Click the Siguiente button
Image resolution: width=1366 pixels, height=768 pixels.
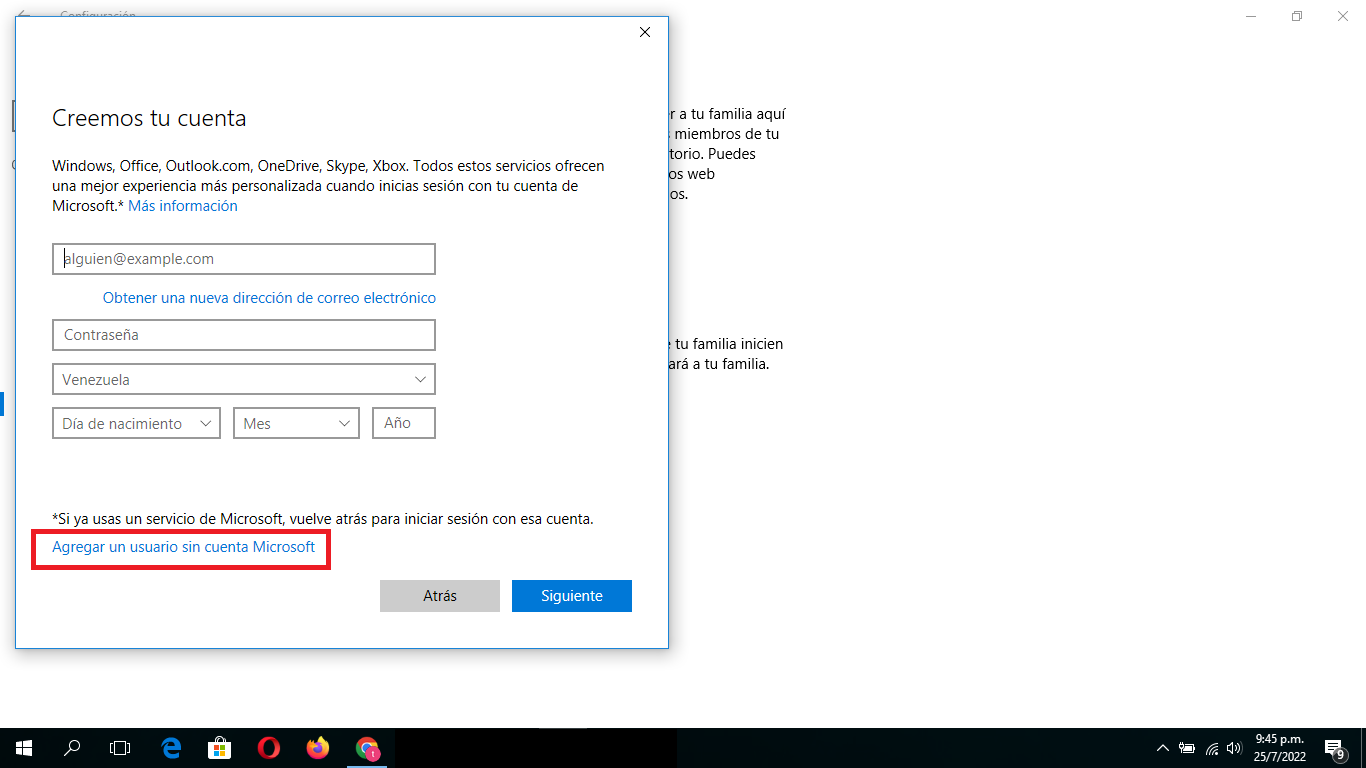(572, 596)
